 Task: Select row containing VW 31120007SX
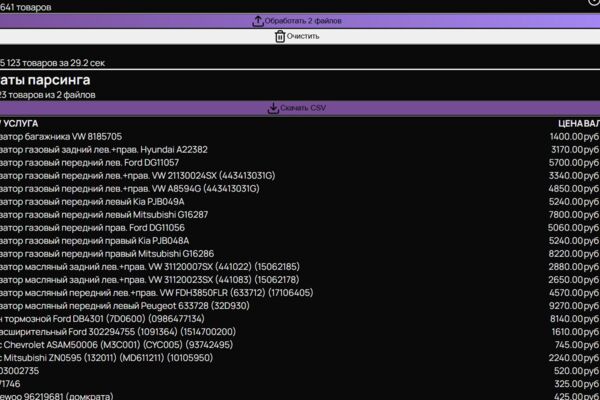(300, 267)
